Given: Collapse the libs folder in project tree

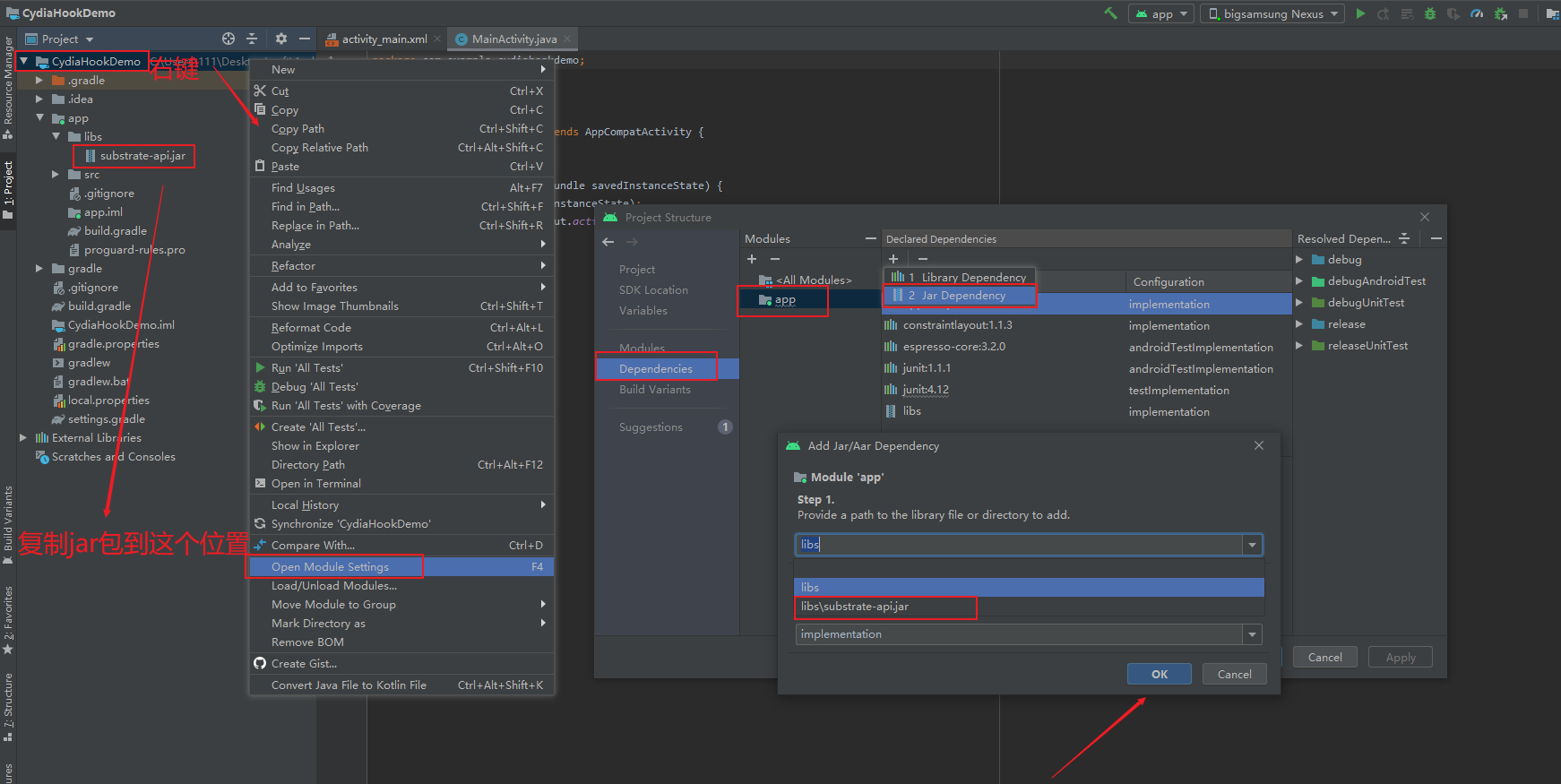Looking at the screenshot, I should [56, 136].
